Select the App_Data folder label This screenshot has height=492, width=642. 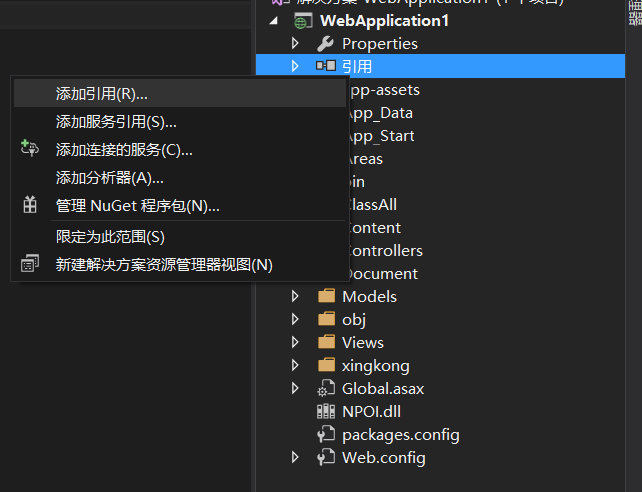coord(380,113)
